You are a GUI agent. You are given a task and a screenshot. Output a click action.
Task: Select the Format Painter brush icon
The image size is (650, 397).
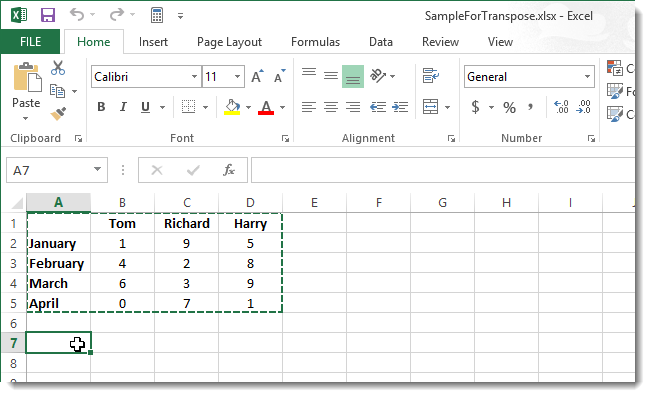(x=58, y=114)
